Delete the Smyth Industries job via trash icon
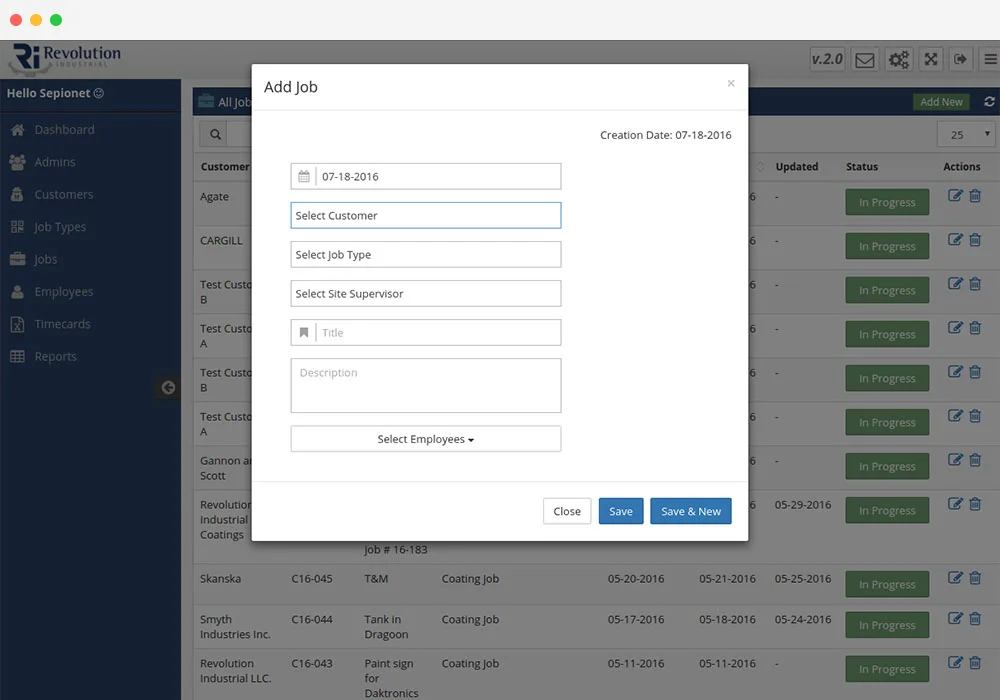This screenshot has width=1000, height=700. click(975, 620)
